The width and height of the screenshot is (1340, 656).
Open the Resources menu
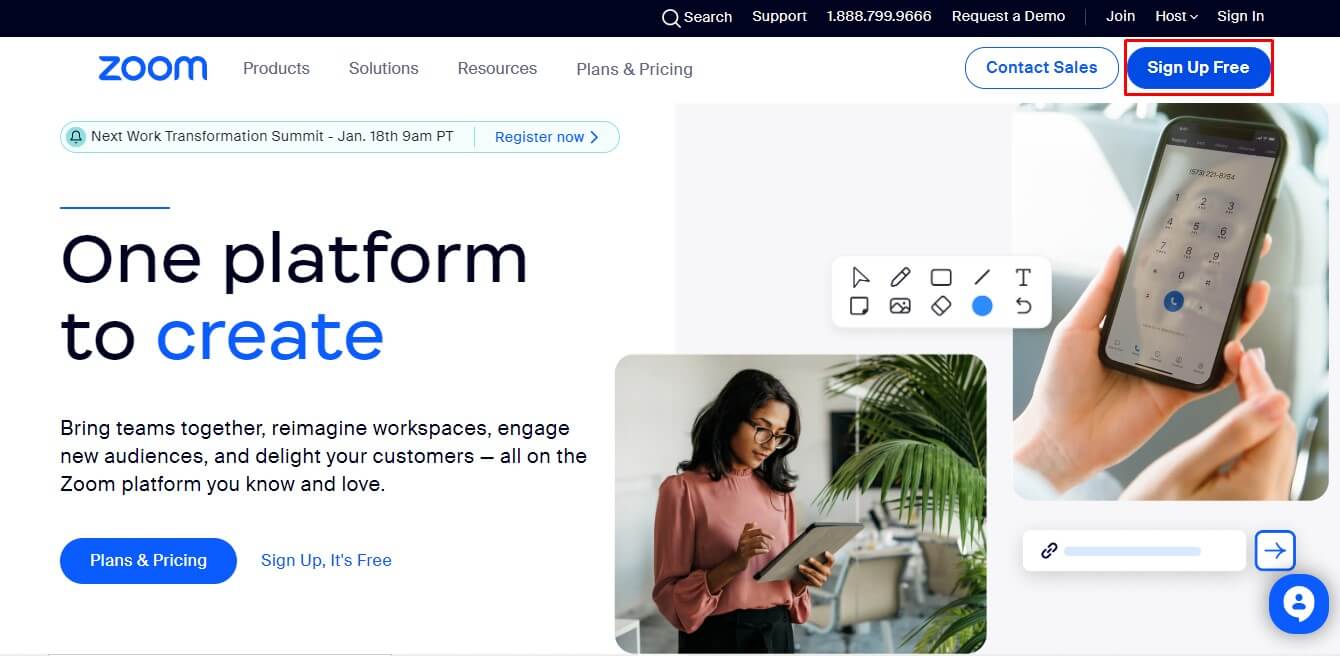pos(497,68)
